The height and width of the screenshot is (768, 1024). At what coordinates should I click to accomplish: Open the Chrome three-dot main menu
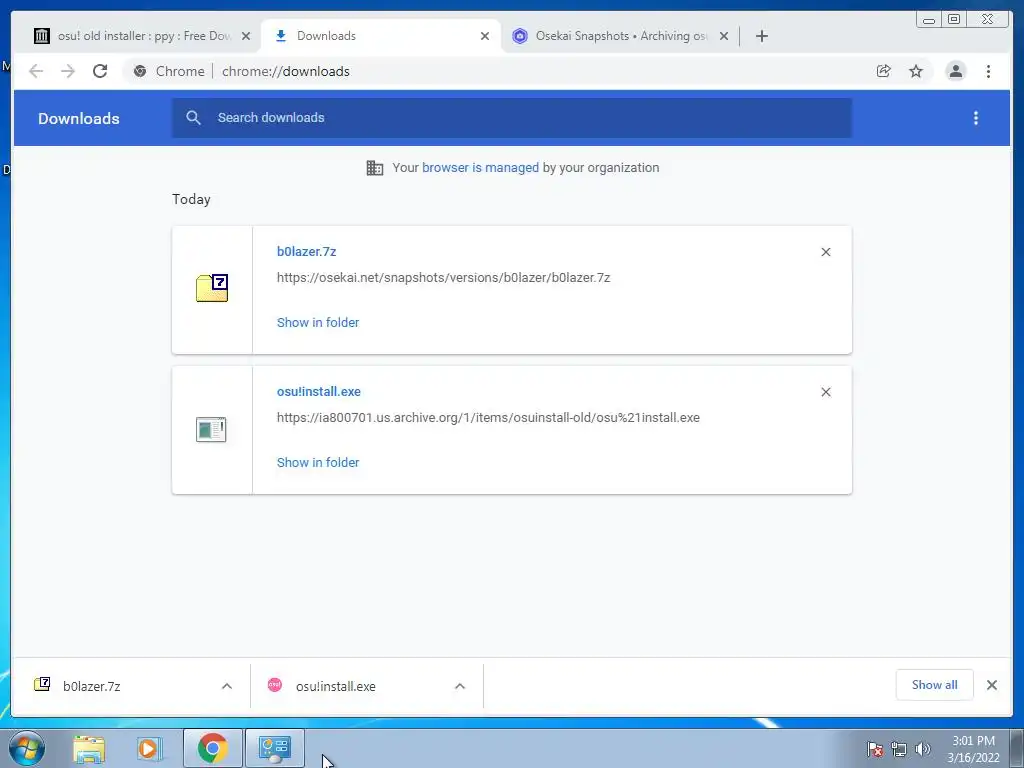[988, 71]
